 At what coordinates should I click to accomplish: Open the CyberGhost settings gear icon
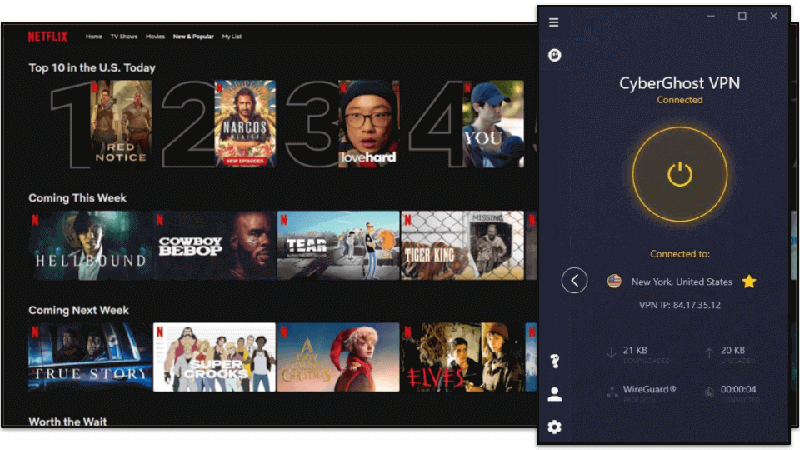point(555,427)
